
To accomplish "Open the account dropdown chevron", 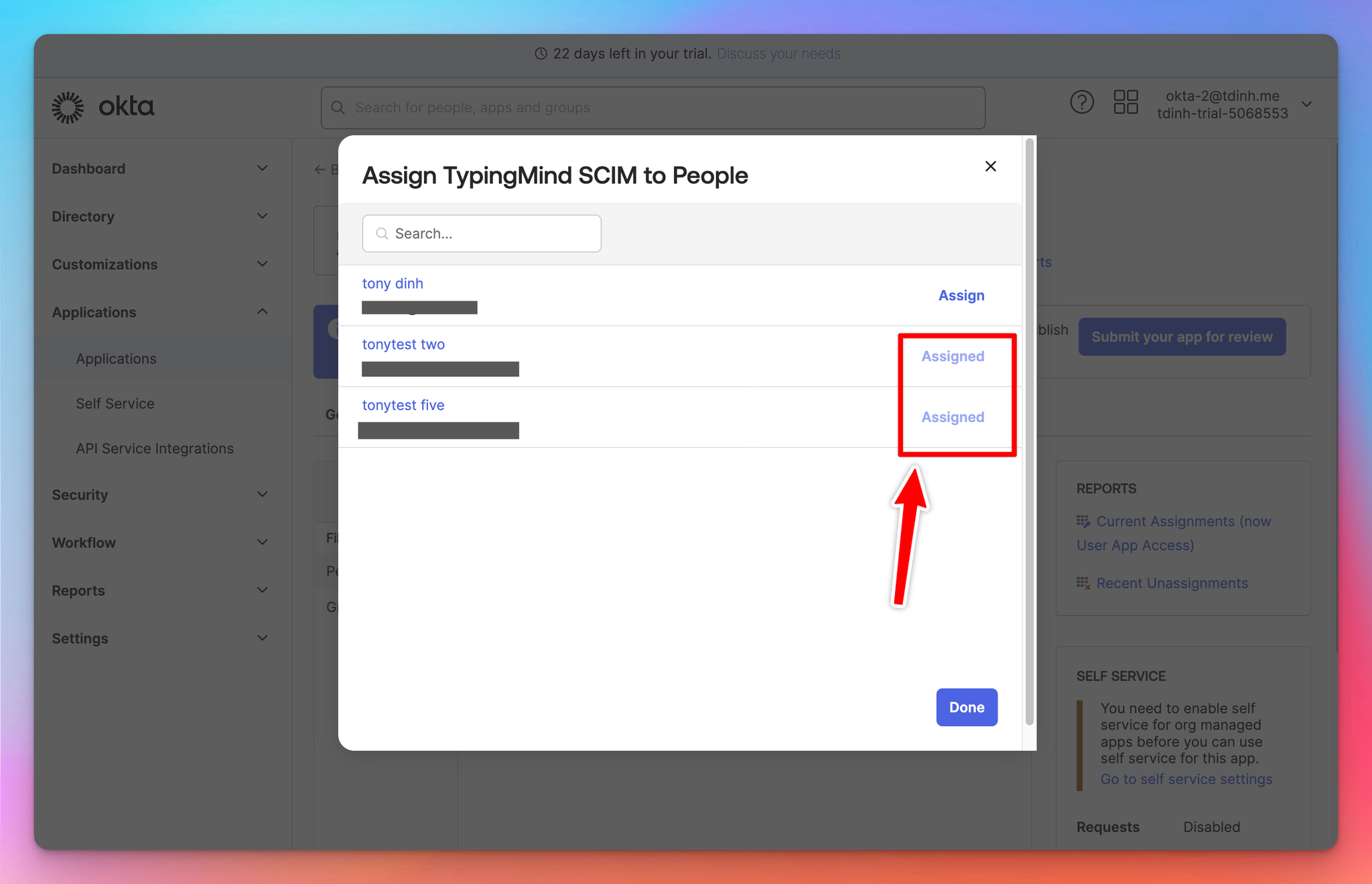I will (1306, 104).
